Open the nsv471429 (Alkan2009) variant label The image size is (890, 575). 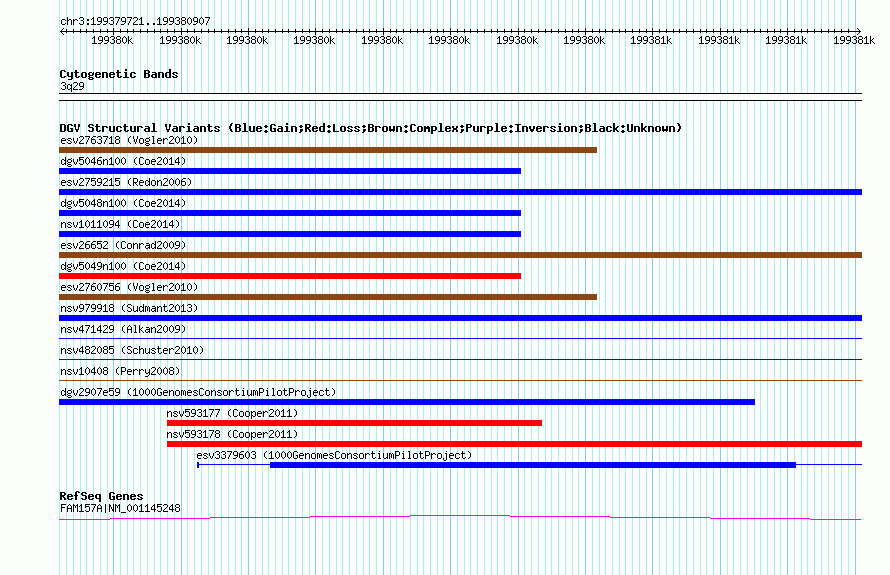[x=123, y=329]
